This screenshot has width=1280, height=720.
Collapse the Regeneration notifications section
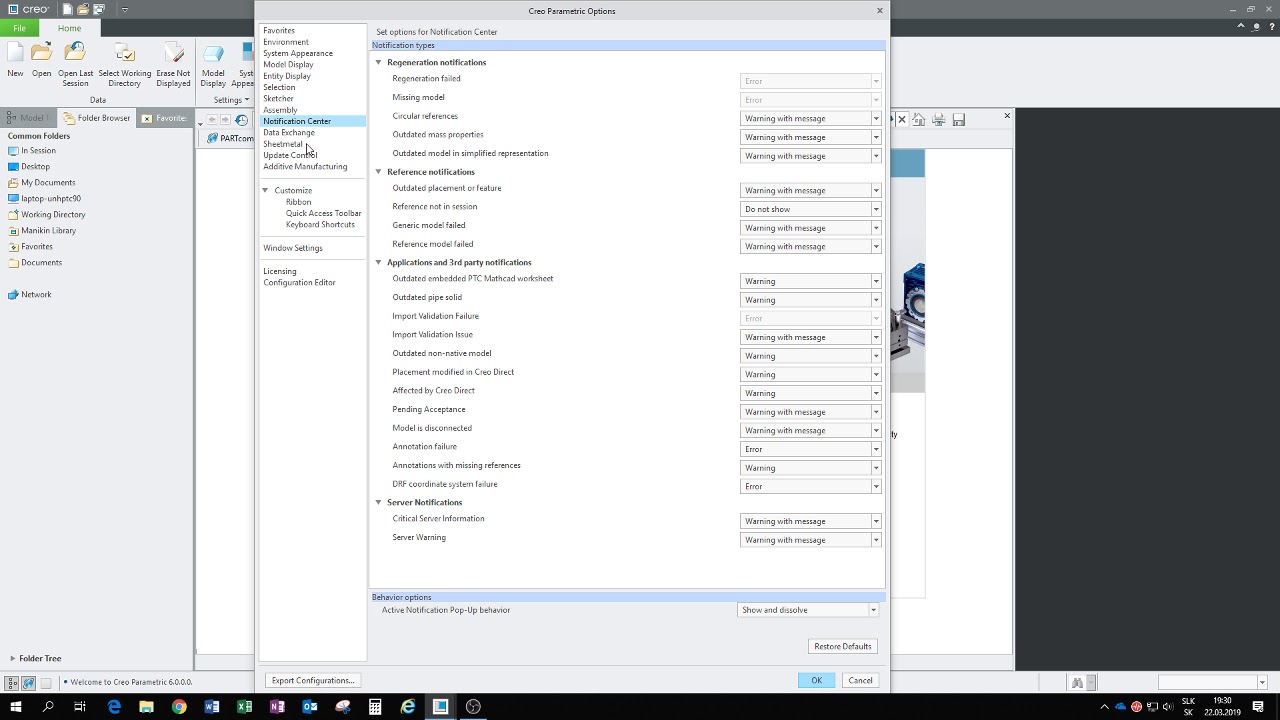378,63
